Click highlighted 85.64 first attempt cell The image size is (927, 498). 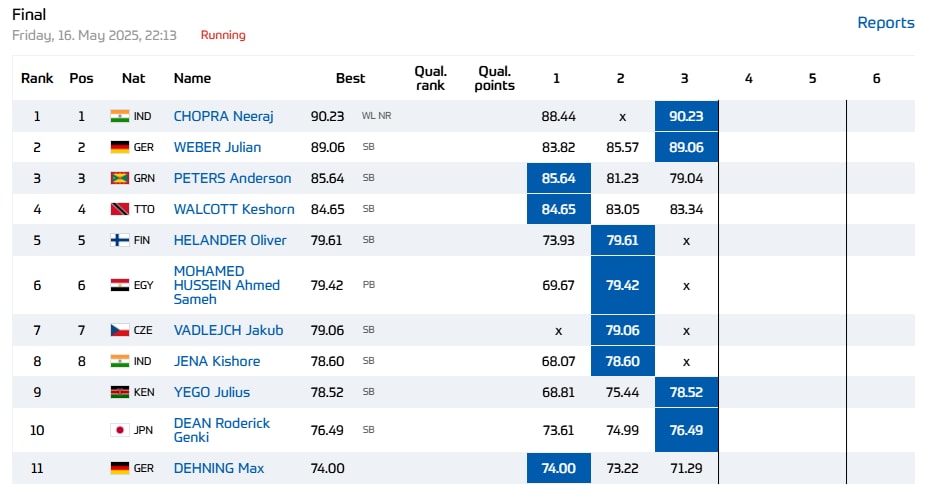click(x=558, y=178)
